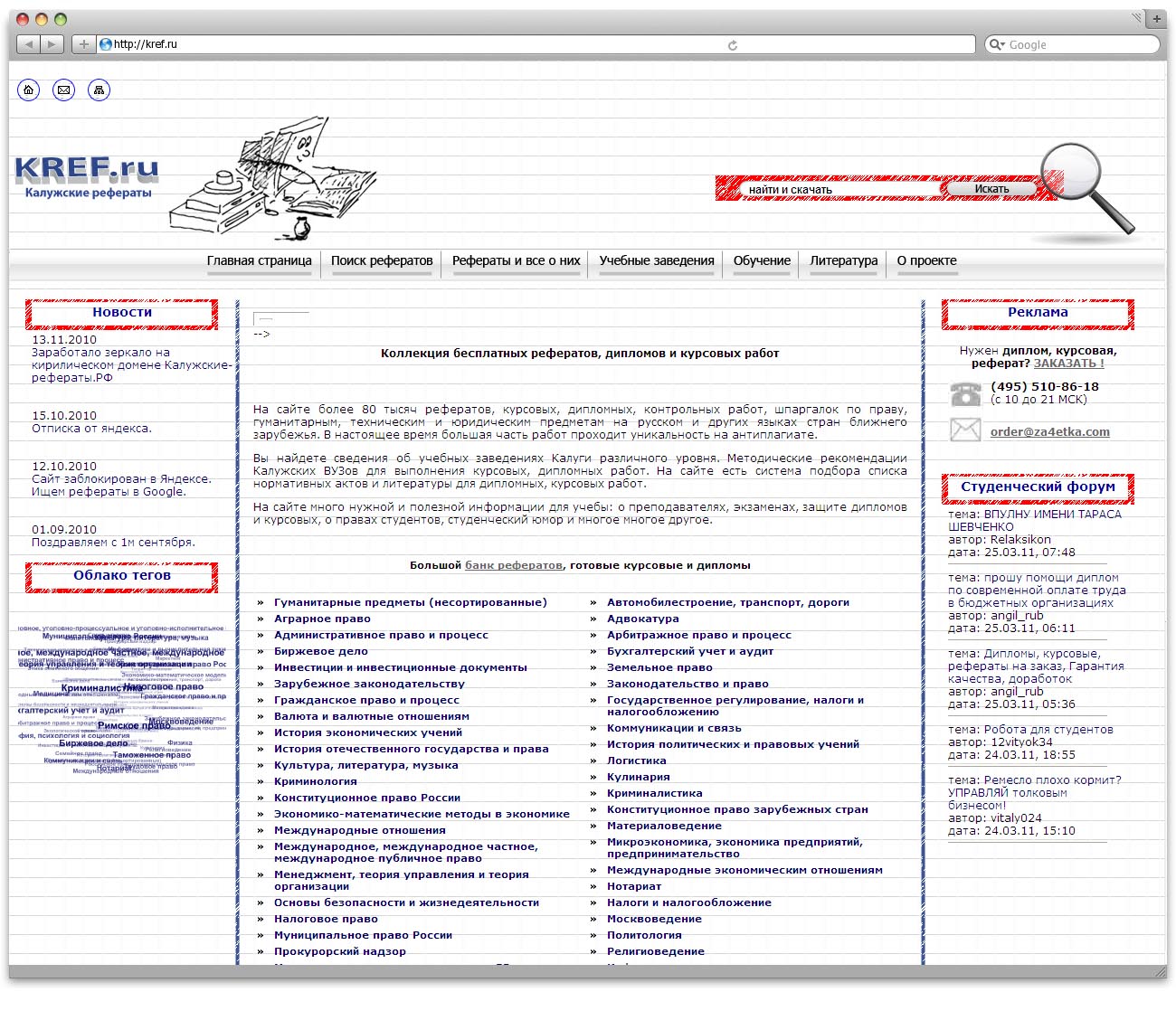Open Учебные заведения menu item
The image size is (1176, 1011).
pyautogui.click(x=657, y=260)
